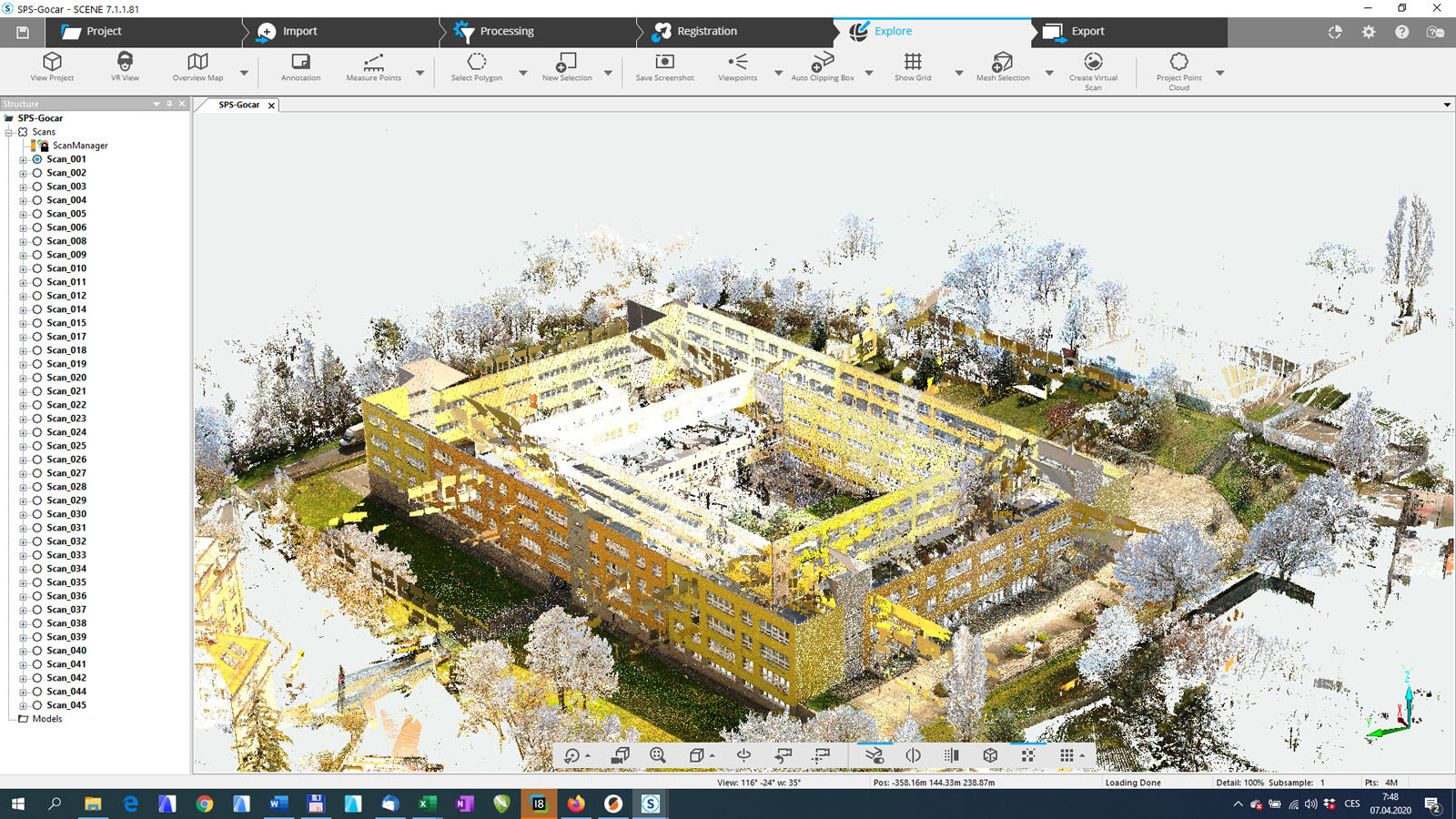Select the Annotation tool
Screen dimensions: 1456x819
[300, 66]
